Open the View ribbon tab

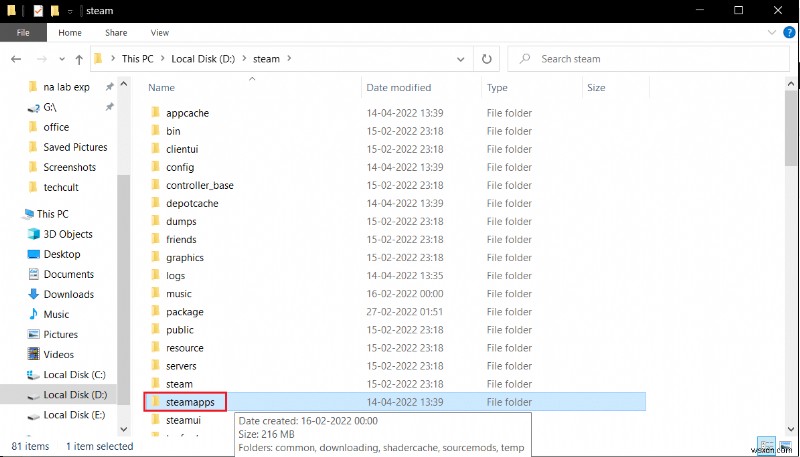click(160, 33)
